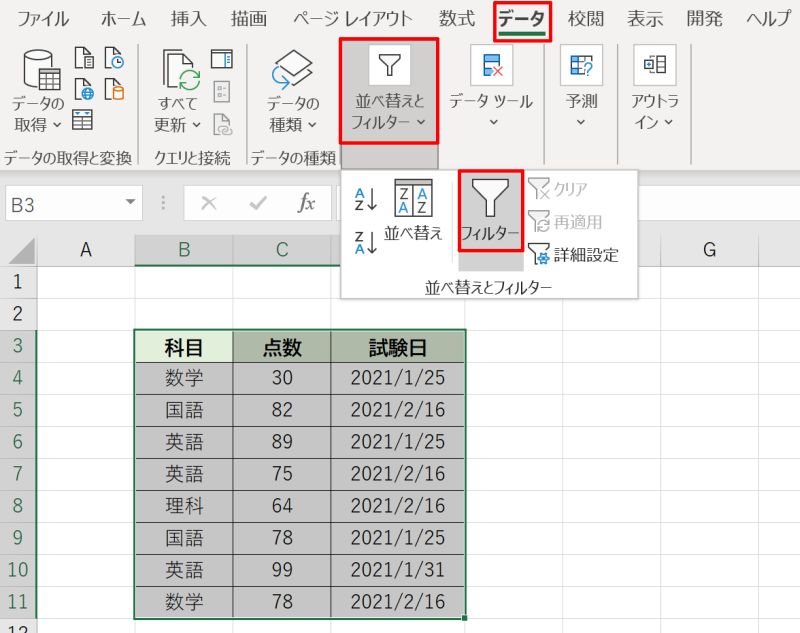Click the row 7 header
This screenshot has width=800, height=633.
(x=17, y=474)
